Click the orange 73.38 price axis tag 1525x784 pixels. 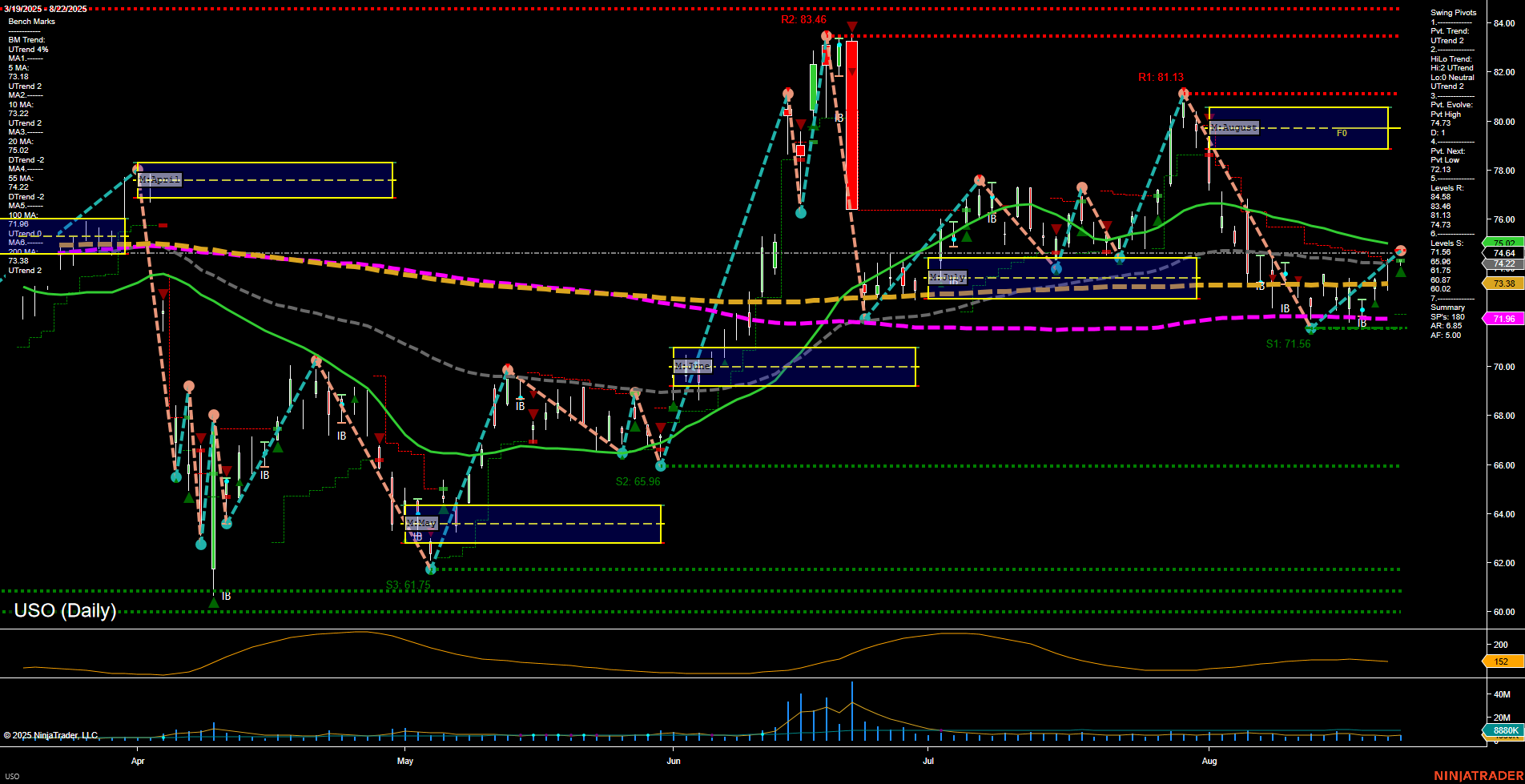click(x=1503, y=283)
